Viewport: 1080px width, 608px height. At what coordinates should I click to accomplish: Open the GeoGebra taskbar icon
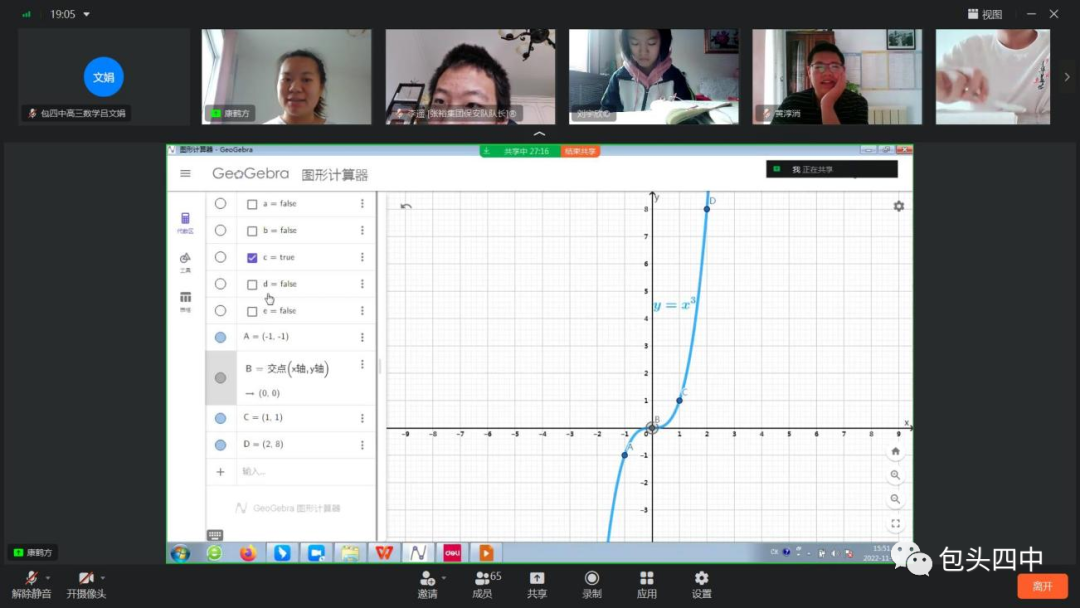pos(418,553)
